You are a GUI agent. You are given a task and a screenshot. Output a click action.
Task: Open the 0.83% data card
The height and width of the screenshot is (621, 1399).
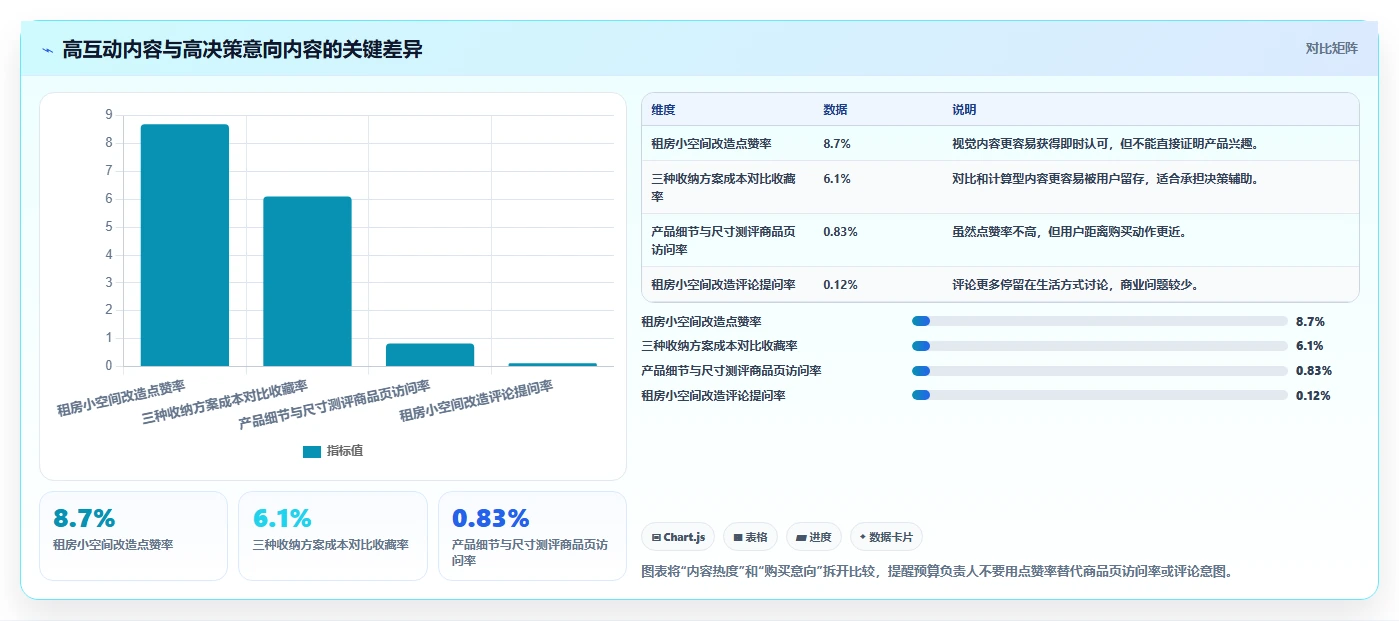[532, 535]
